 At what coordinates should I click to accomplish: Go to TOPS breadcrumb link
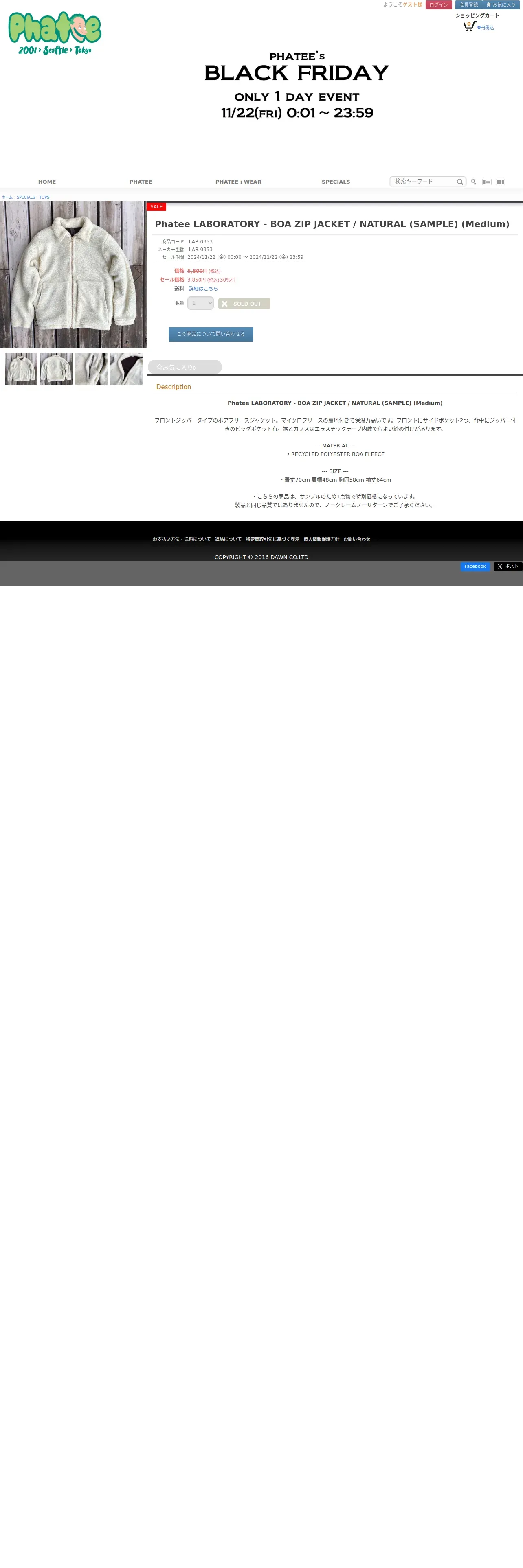pyautogui.click(x=44, y=197)
